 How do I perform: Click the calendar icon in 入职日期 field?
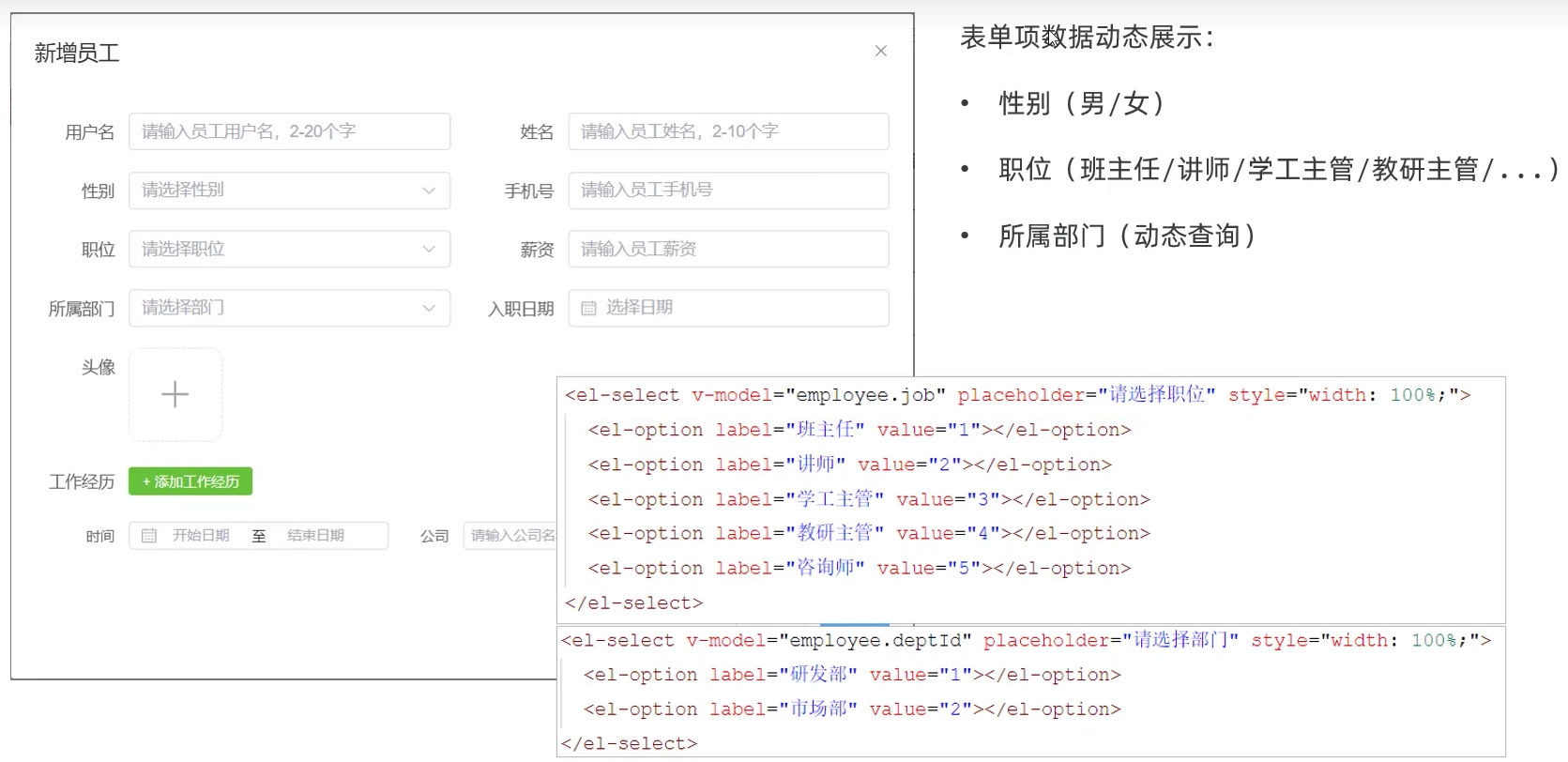coord(588,309)
